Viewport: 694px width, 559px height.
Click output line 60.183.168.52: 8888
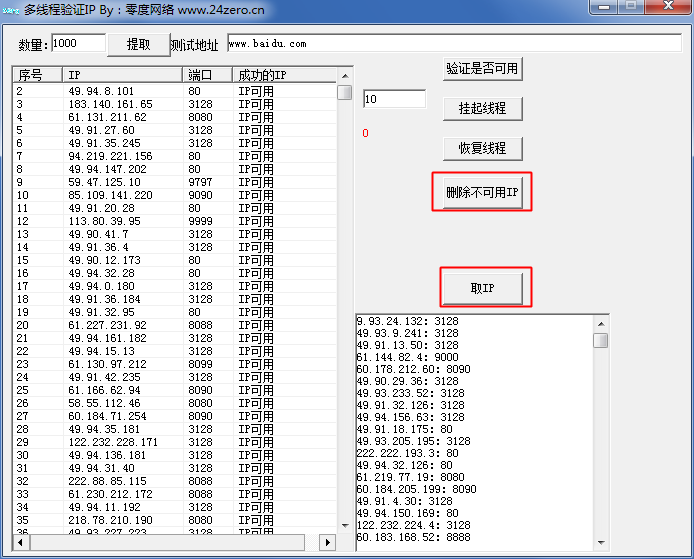413,537
